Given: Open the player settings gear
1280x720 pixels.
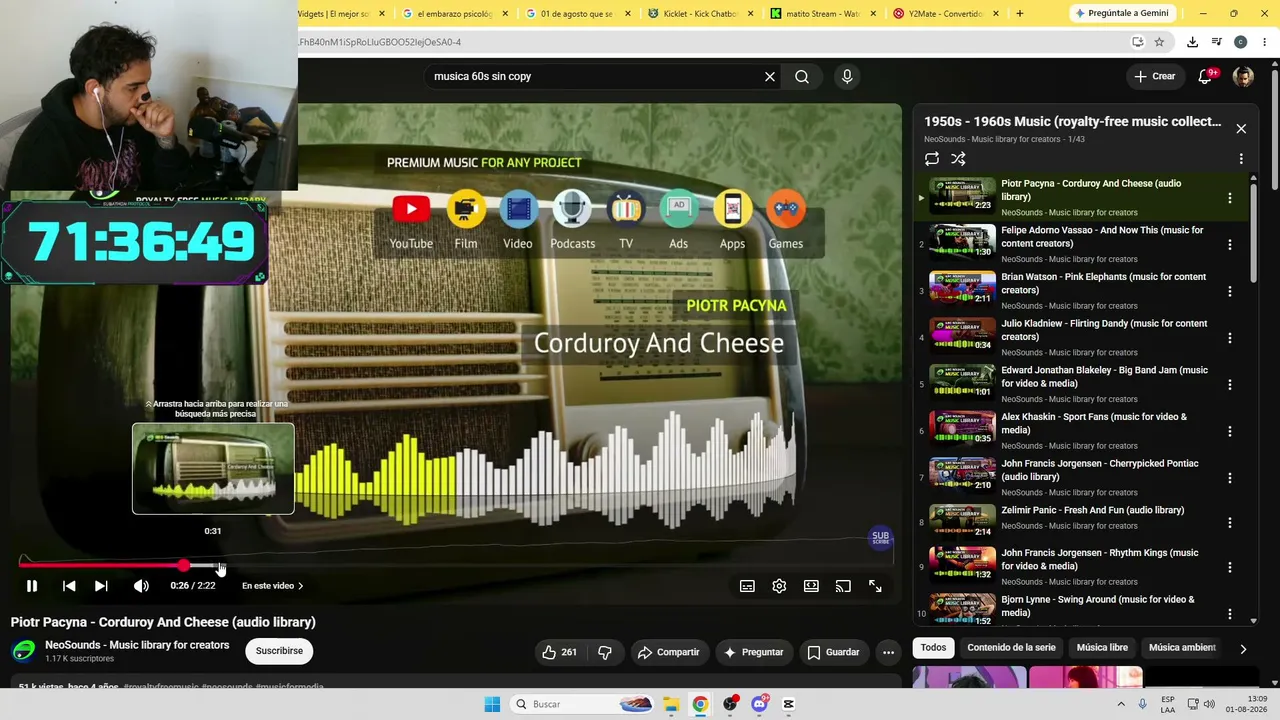Looking at the screenshot, I should [779, 586].
